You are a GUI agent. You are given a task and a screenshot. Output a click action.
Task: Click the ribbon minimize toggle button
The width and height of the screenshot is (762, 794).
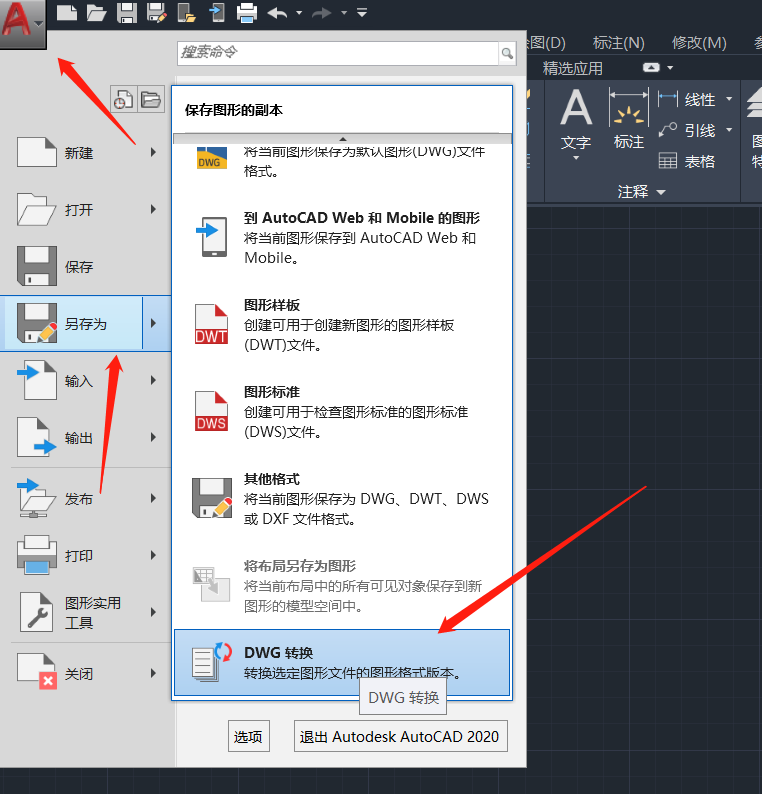651,67
